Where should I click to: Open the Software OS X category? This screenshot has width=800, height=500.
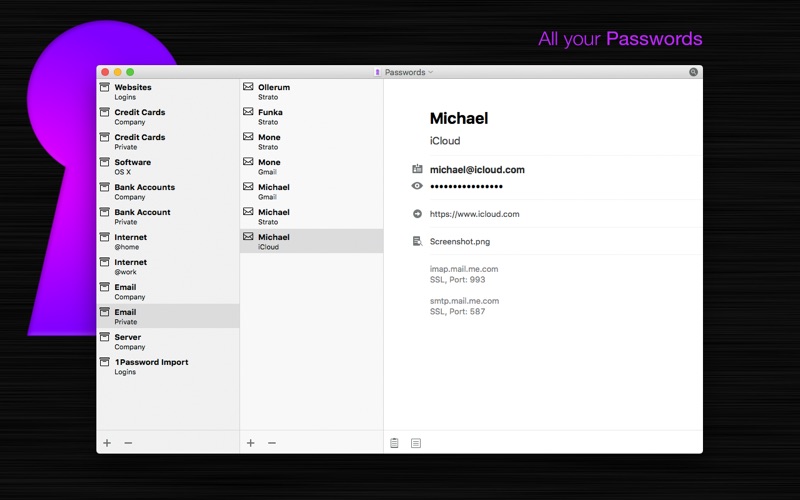coord(168,166)
